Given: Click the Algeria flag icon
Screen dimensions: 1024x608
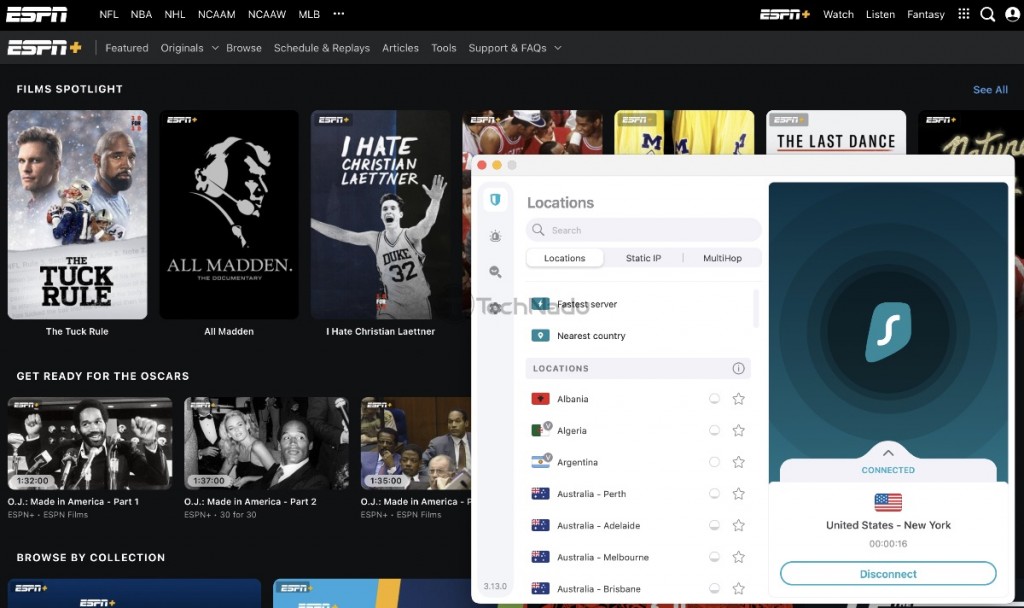Looking at the screenshot, I should point(540,430).
